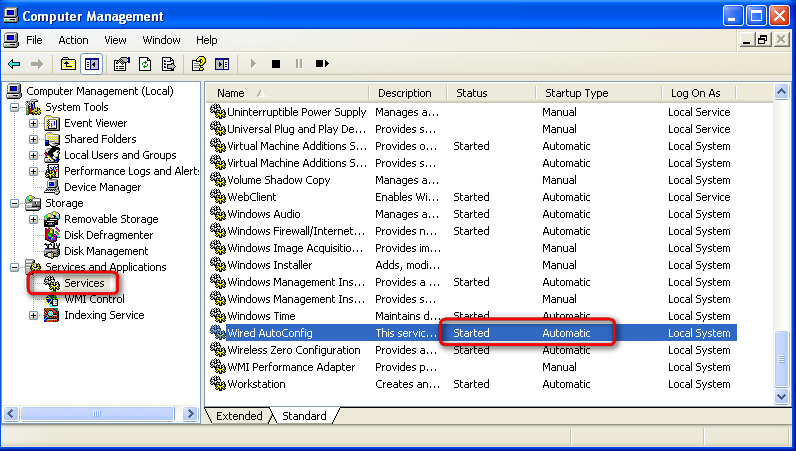
Task: Toggle Show/Hide Console Tree button
Action: (x=92, y=64)
